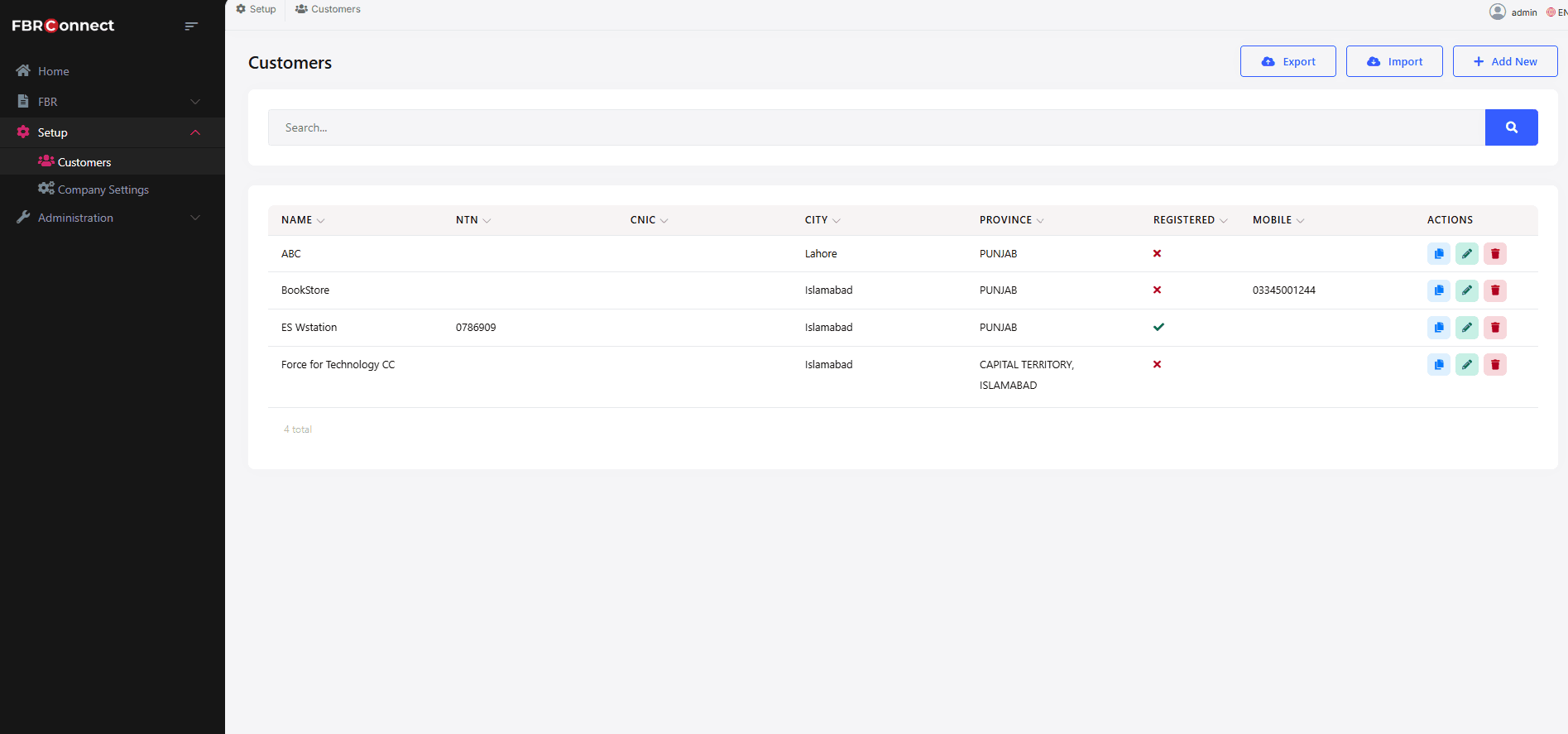1568x734 pixels.
Task: Click the ACTIONS column header
Action: pyautogui.click(x=1450, y=220)
